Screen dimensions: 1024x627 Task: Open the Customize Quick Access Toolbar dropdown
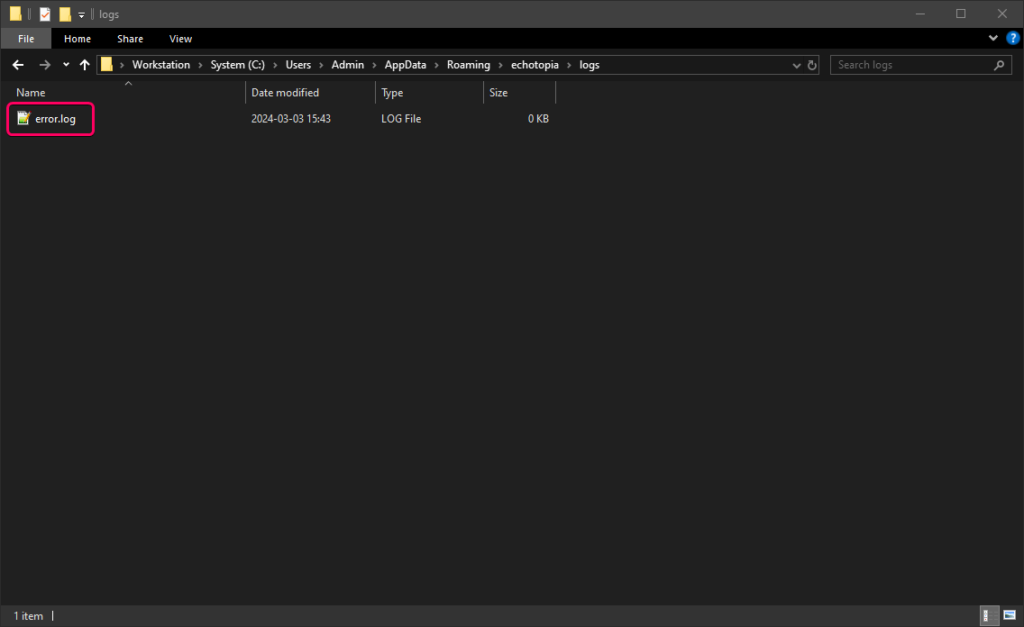coord(80,14)
